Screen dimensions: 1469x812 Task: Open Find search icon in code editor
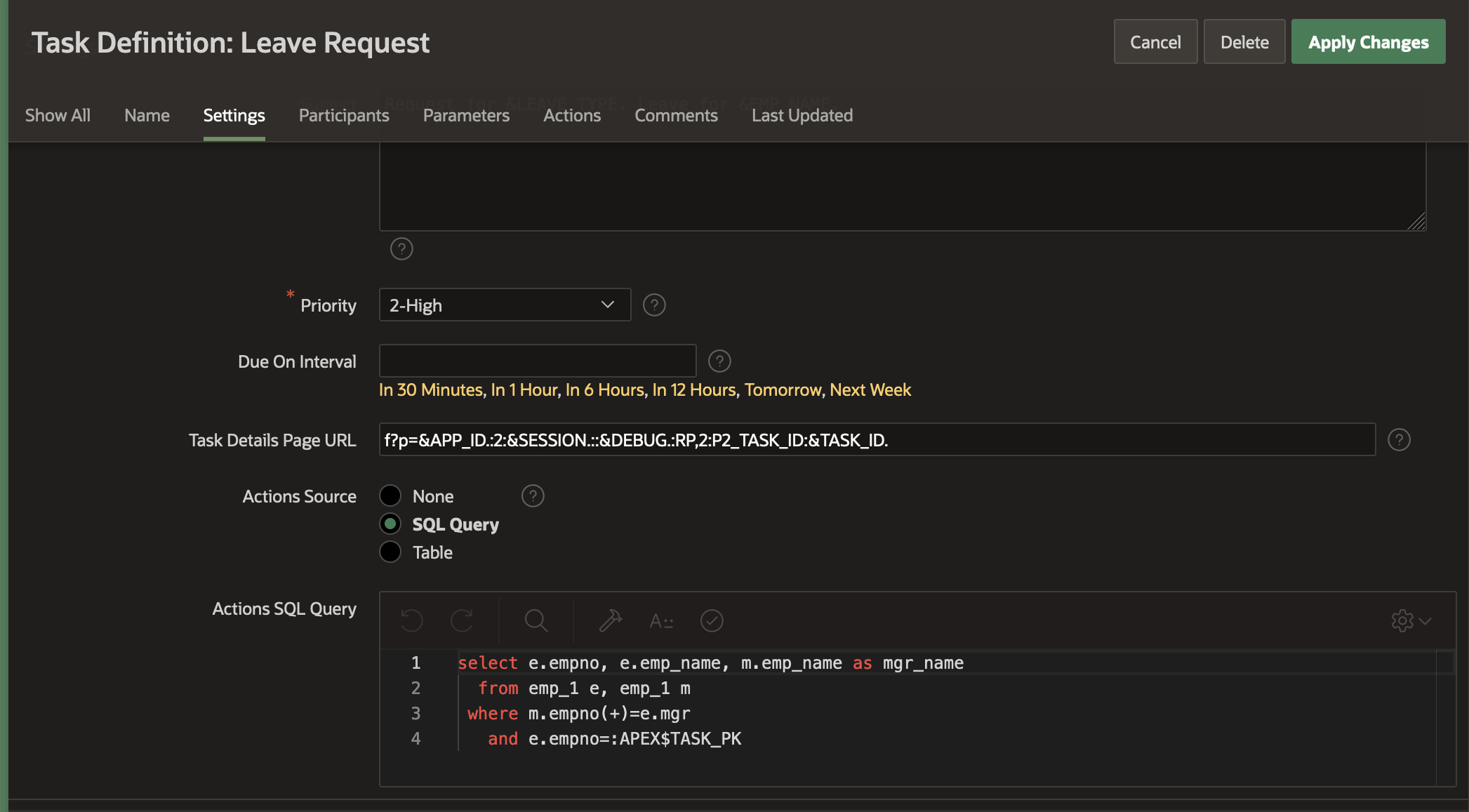[536, 620]
